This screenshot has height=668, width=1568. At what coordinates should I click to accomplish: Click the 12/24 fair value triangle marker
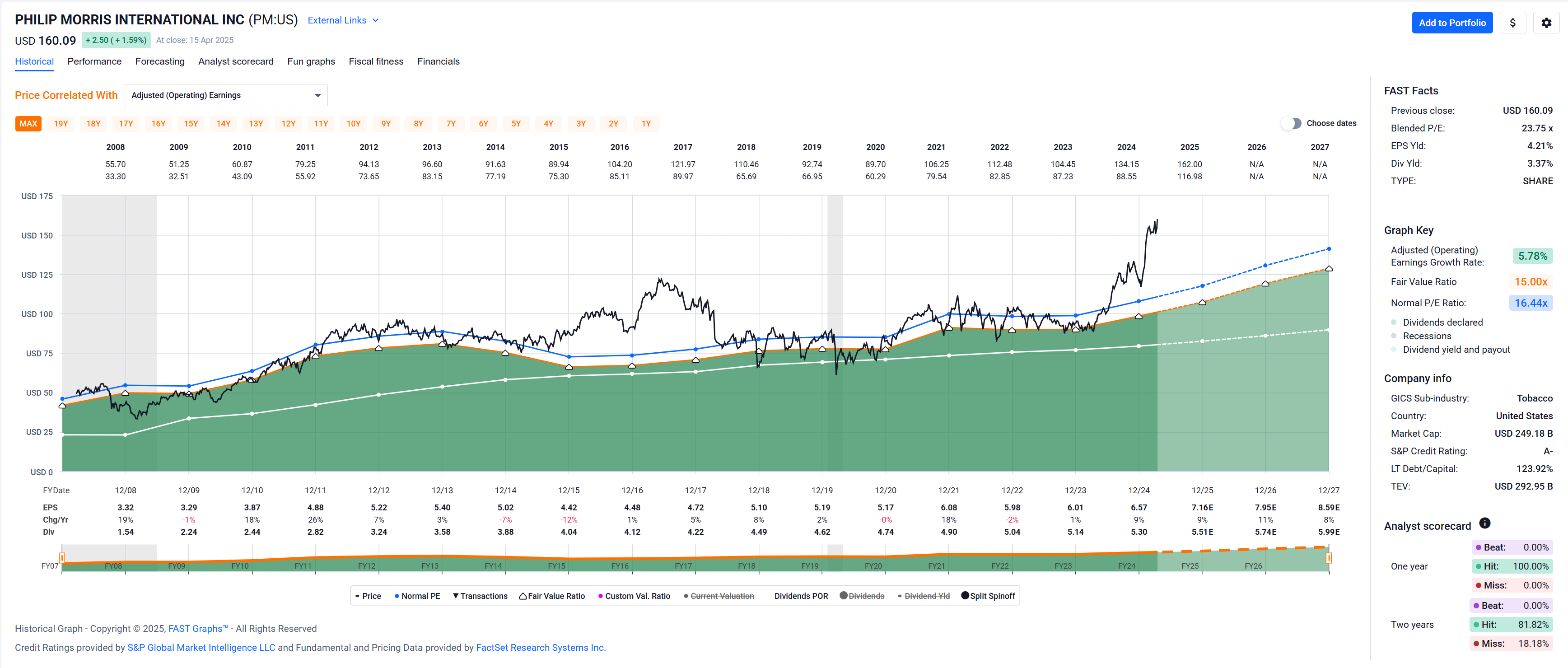[1138, 317]
